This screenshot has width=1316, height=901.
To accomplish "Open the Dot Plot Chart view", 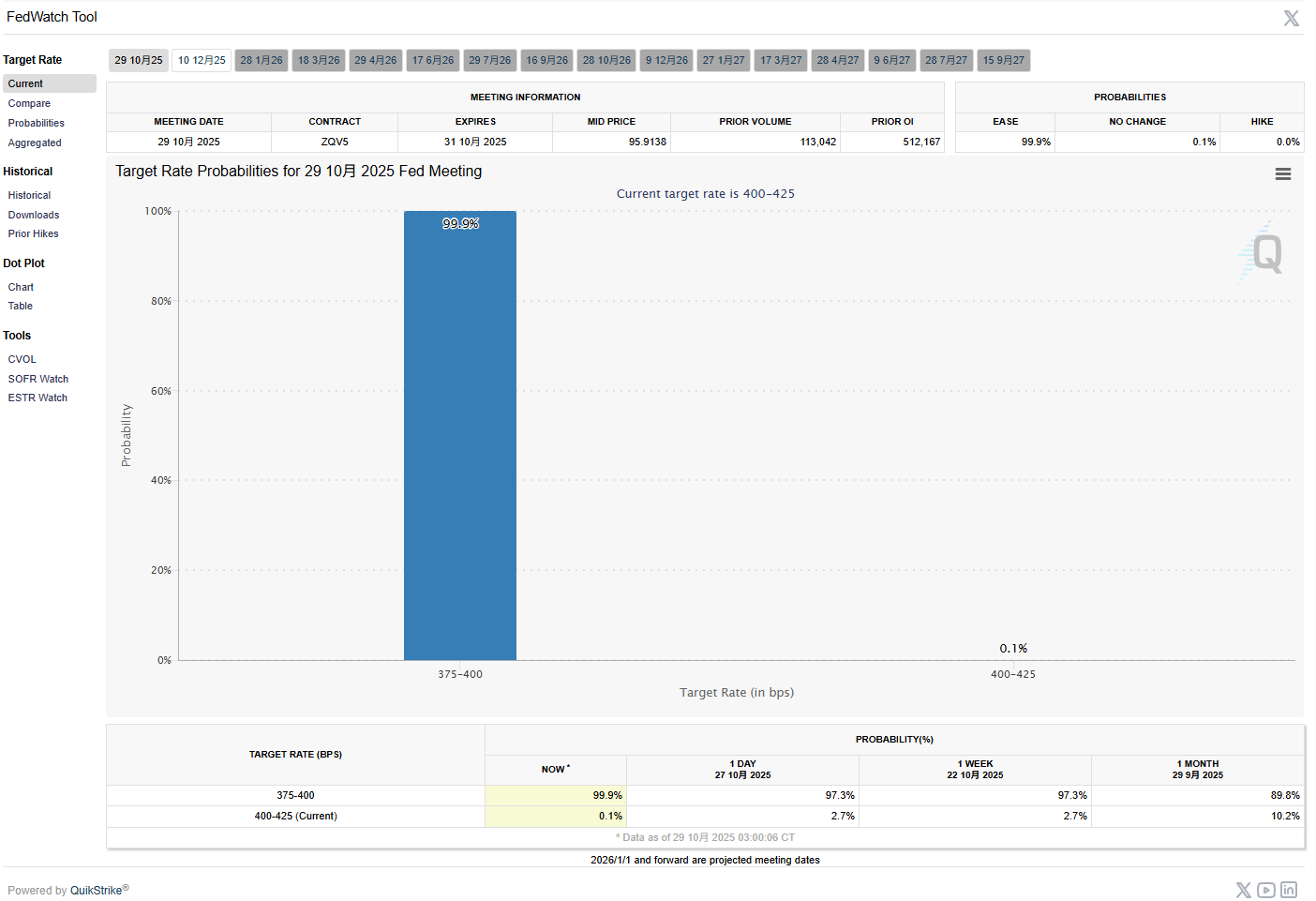I will coord(21,288).
